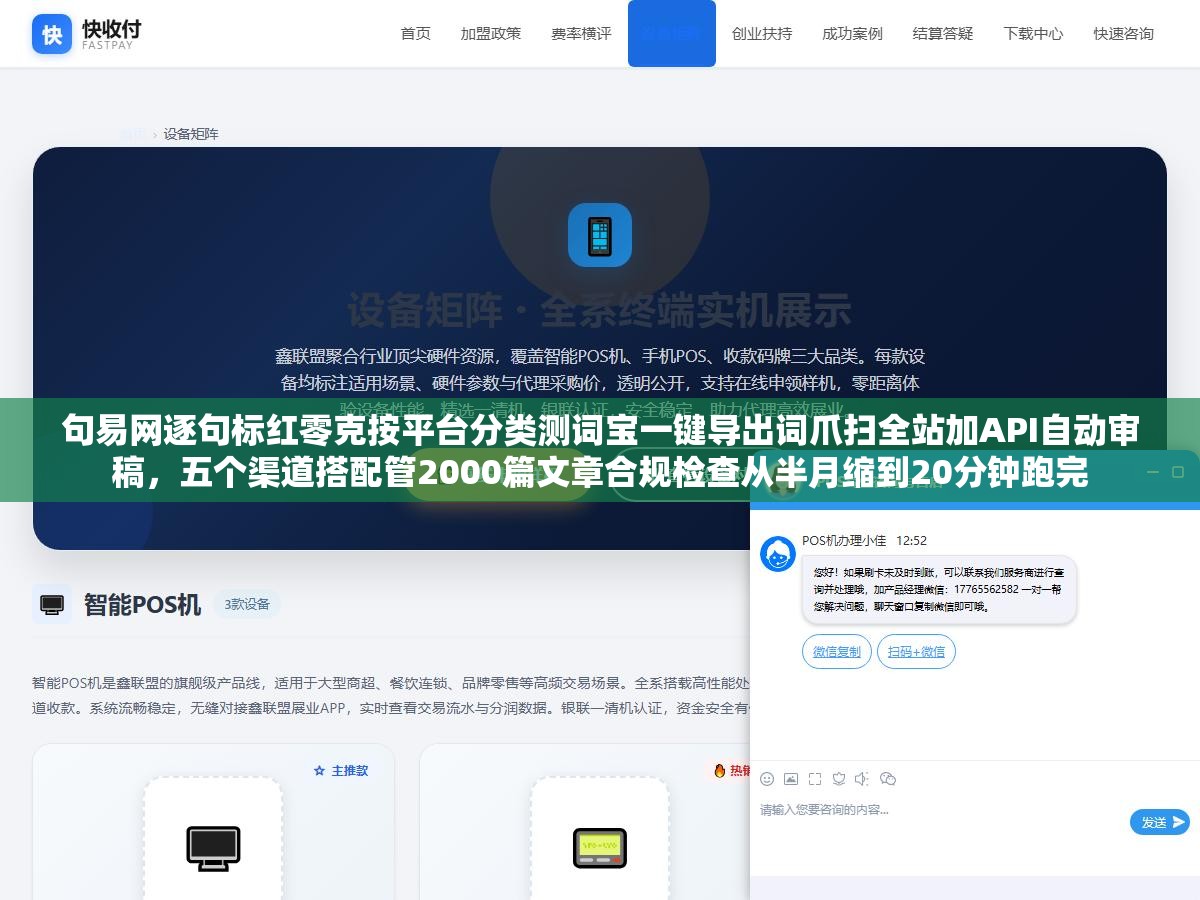This screenshot has height=900, width=1200.
Task: Minimize the chat window
Action: [x=1153, y=472]
